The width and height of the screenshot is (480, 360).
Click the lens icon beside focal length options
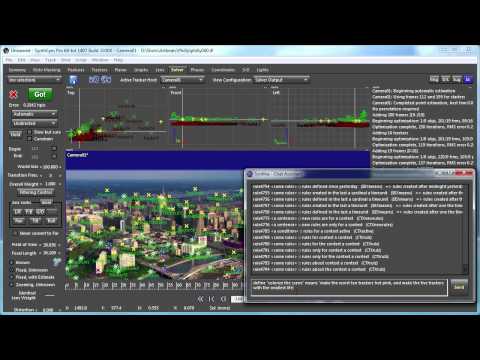(57, 262)
